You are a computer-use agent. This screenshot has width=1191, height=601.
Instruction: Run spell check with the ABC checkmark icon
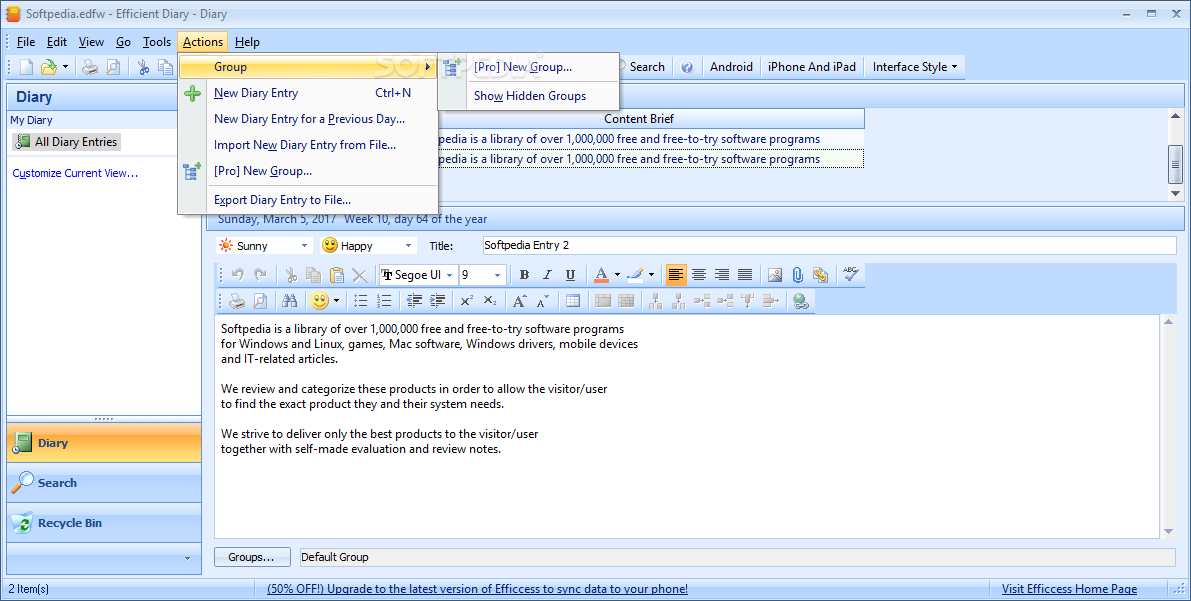coord(851,274)
